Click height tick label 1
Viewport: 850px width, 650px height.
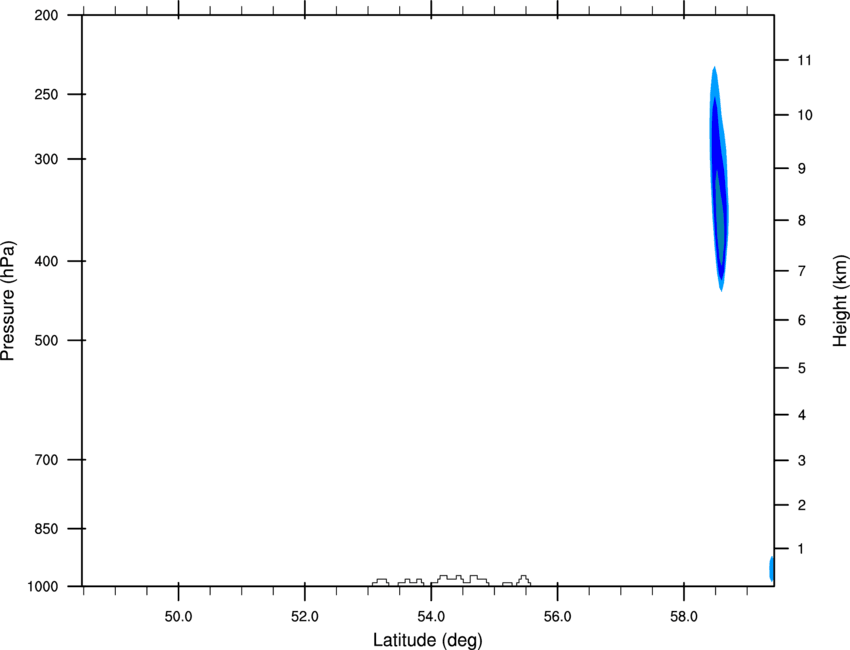(x=802, y=549)
